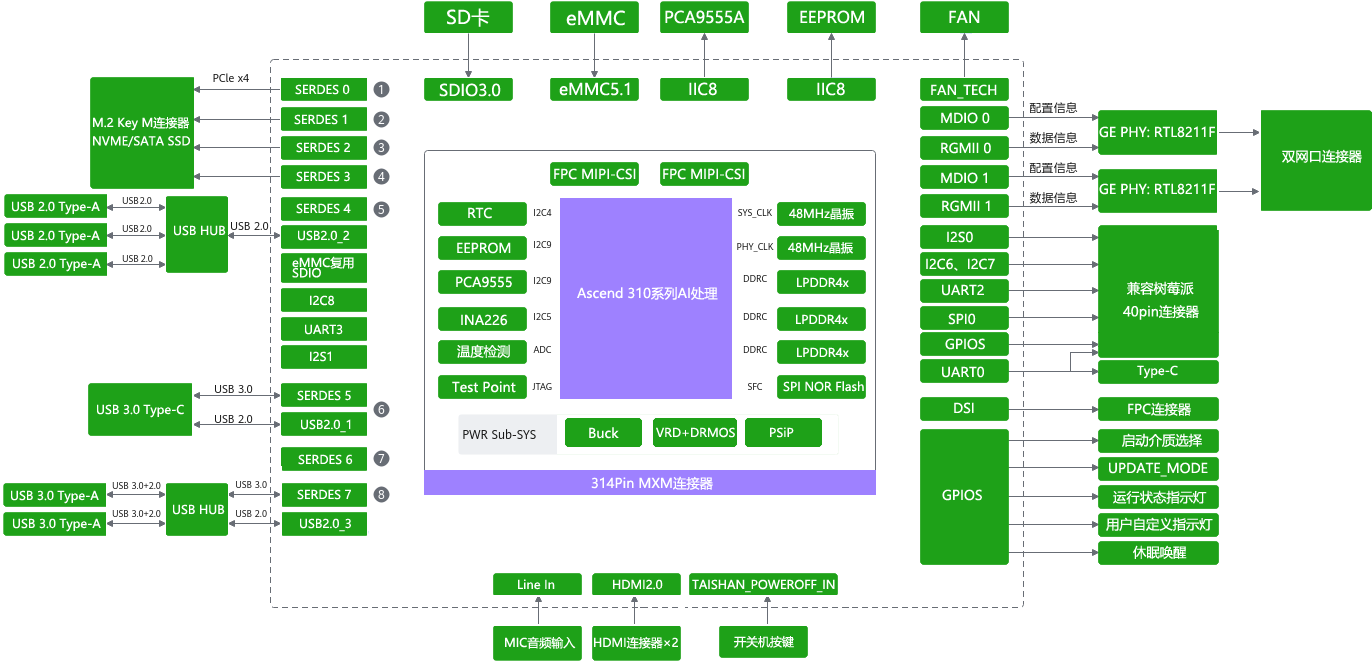The width and height of the screenshot is (1372, 662).
Task: Select the I2C8 block
Action: (323, 300)
